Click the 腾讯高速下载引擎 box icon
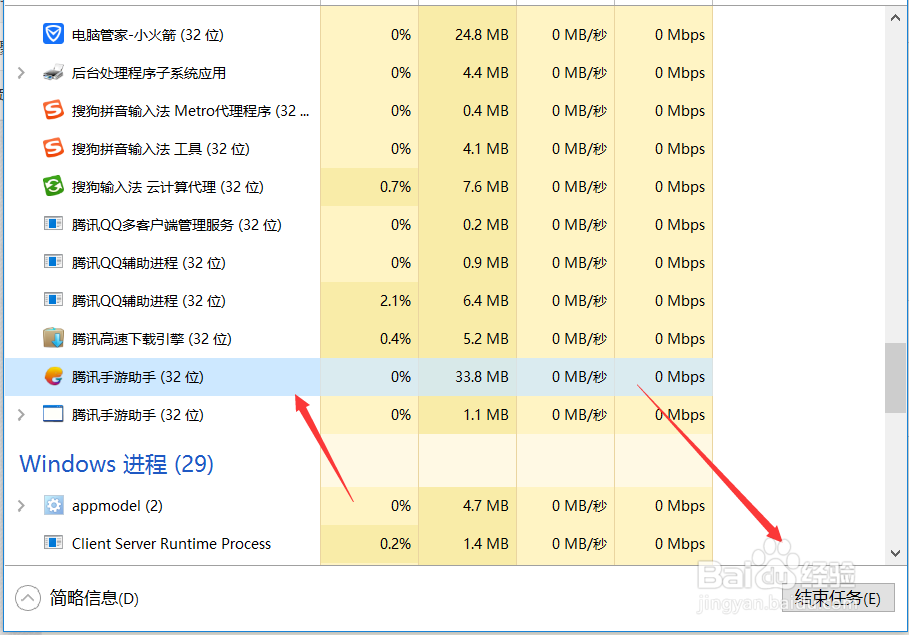This screenshot has width=909, height=635. pyautogui.click(x=53, y=338)
